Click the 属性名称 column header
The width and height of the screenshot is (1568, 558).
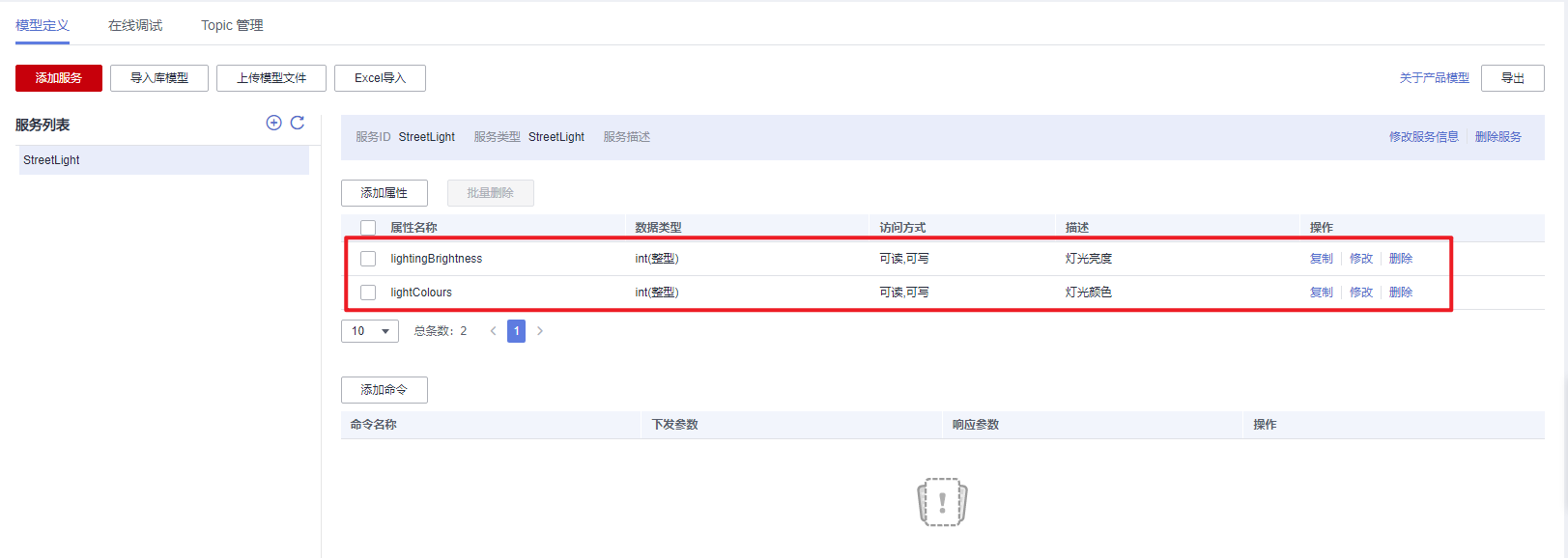pyautogui.click(x=413, y=228)
